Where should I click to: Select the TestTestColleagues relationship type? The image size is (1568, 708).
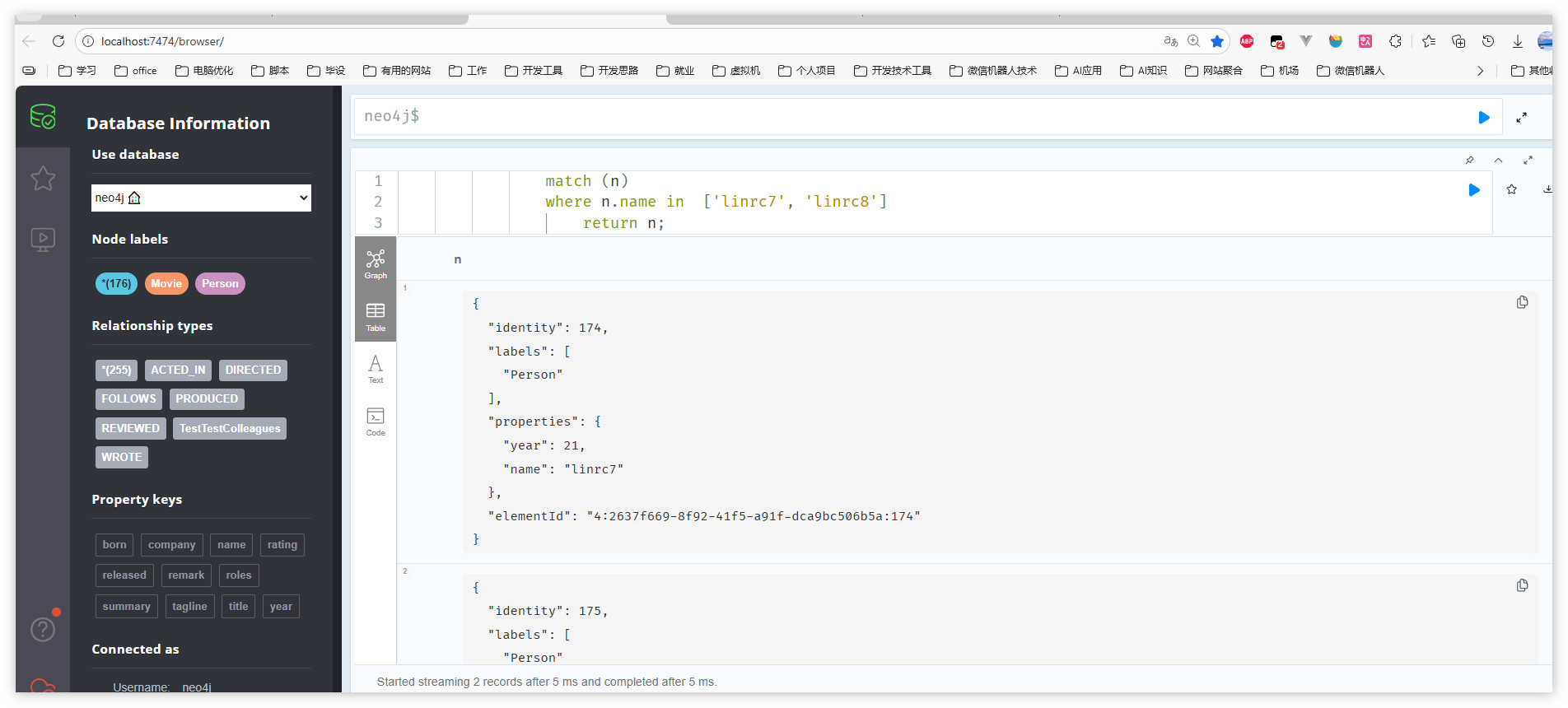coord(230,428)
